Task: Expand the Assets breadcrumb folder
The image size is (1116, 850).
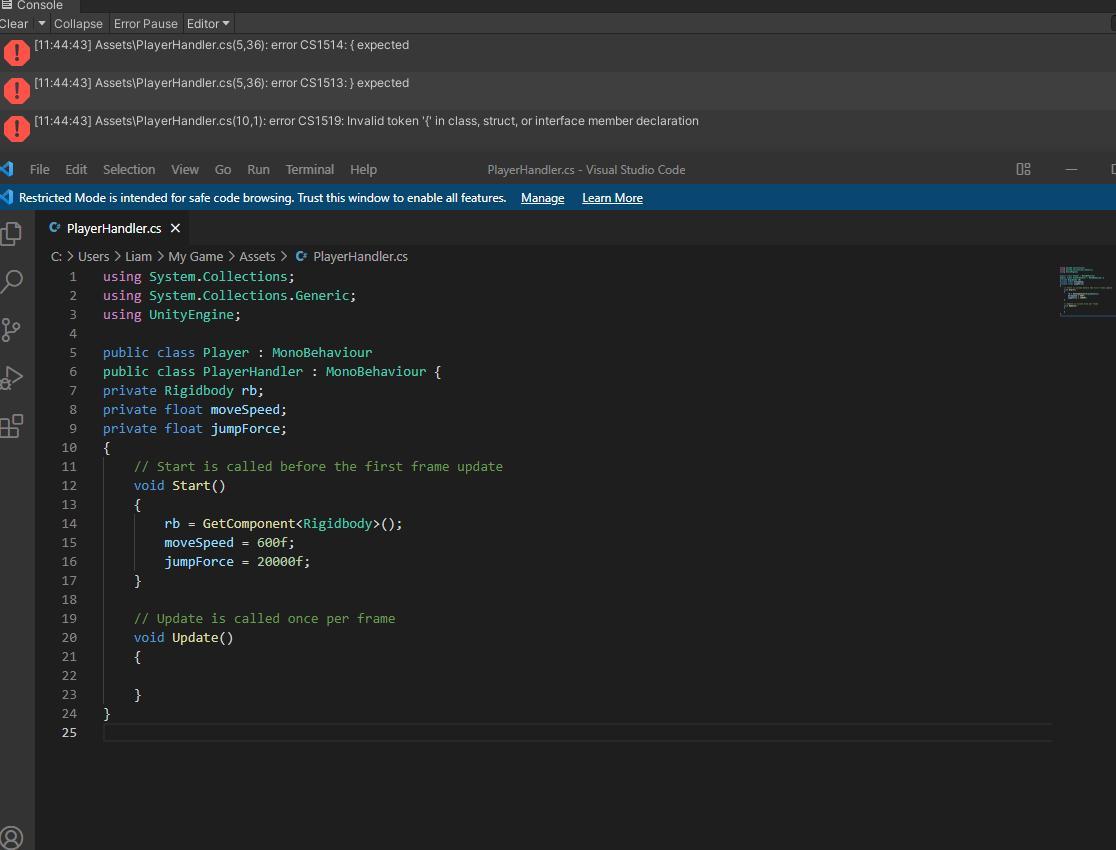Action: tap(257, 257)
